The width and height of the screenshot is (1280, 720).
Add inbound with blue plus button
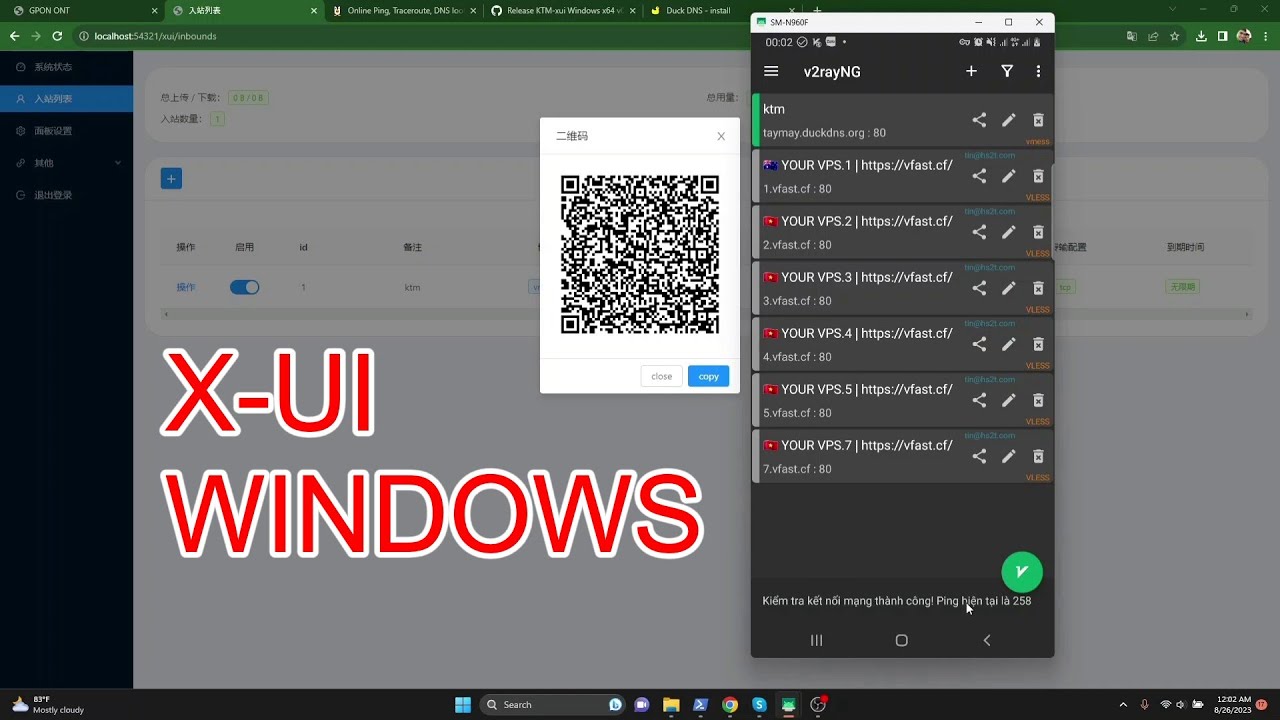(x=171, y=179)
